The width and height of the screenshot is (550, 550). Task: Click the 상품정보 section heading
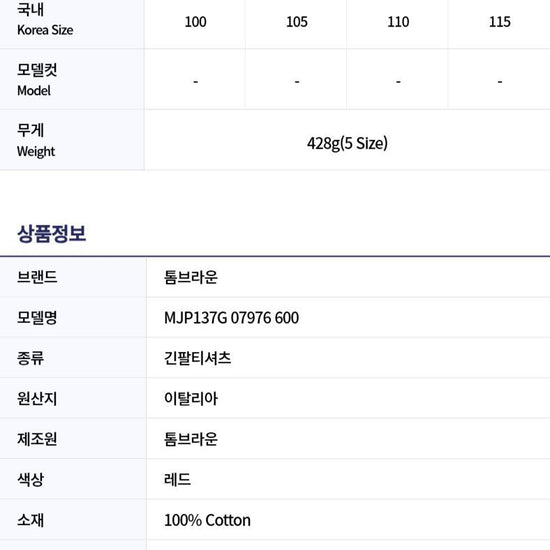(x=52, y=234)
